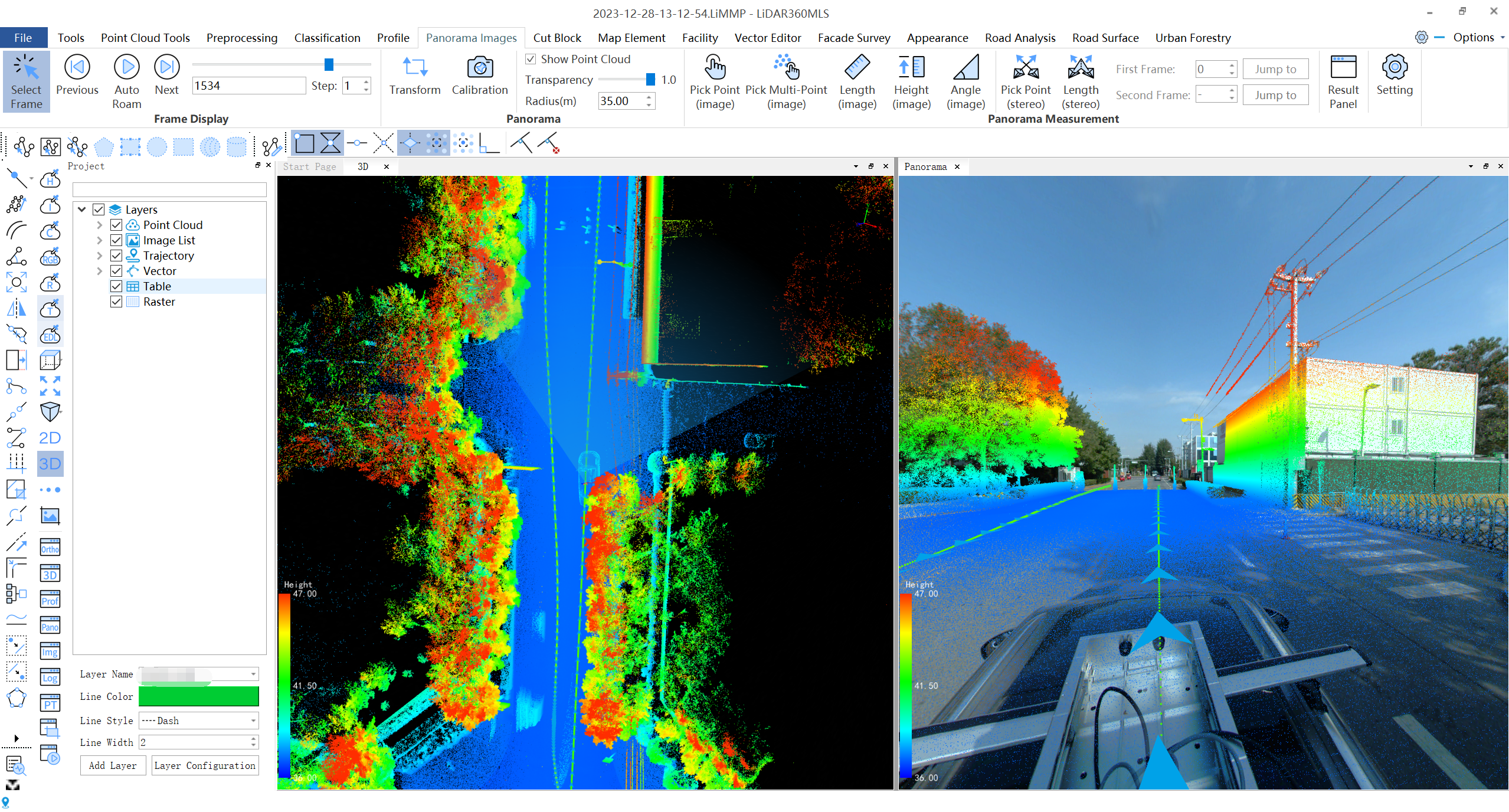Advance to the Next frame
The width and height of the screenshot is (1509, 812).
click(x=166, y=76)
